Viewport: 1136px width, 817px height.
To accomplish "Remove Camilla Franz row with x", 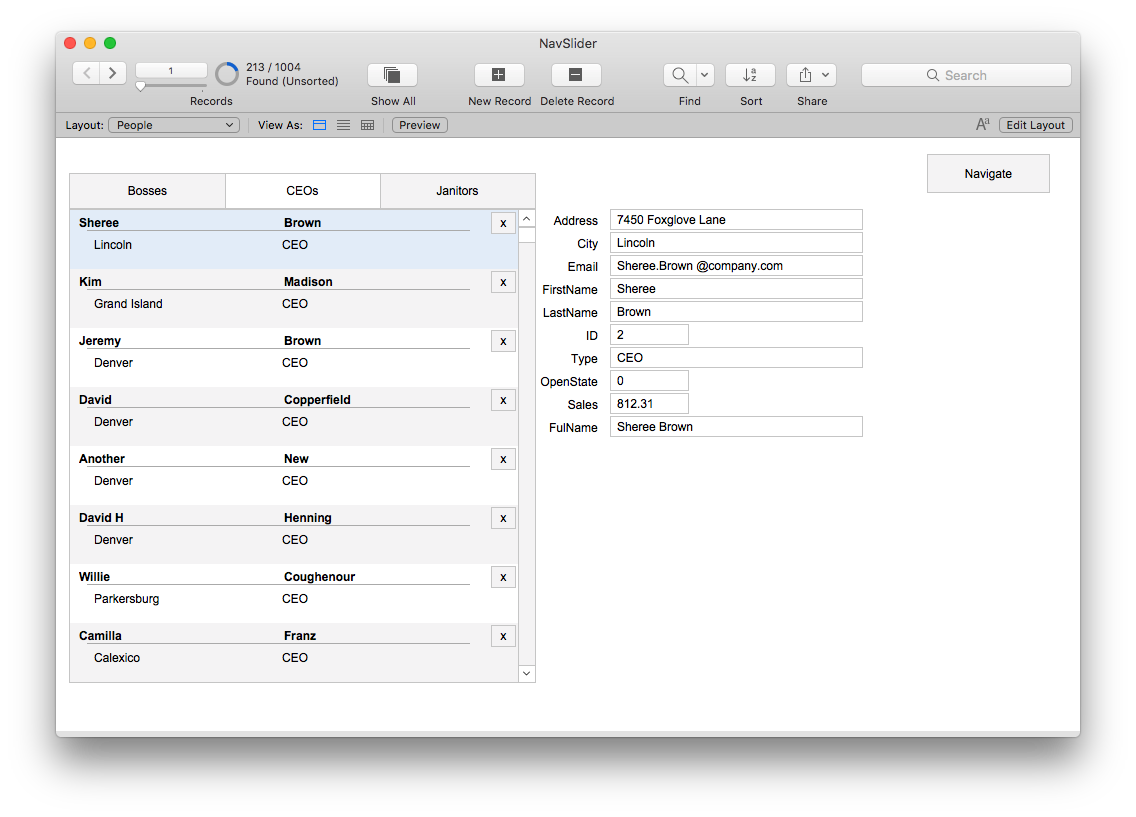I will 503,637.
